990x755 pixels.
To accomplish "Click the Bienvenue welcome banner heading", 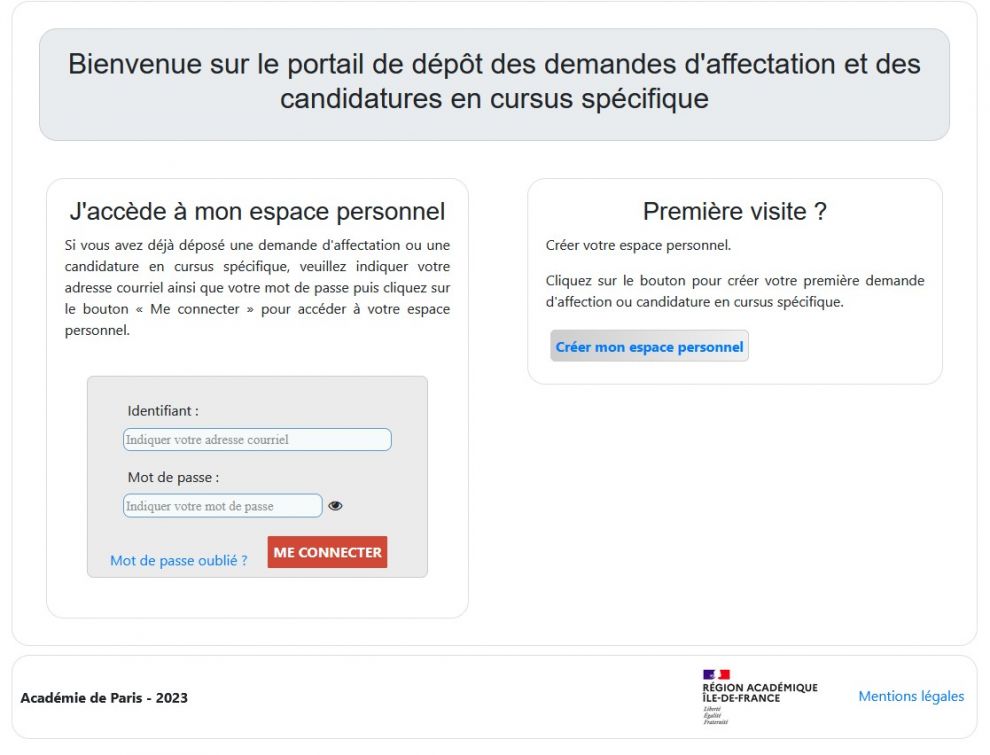I will click(494, 81).
